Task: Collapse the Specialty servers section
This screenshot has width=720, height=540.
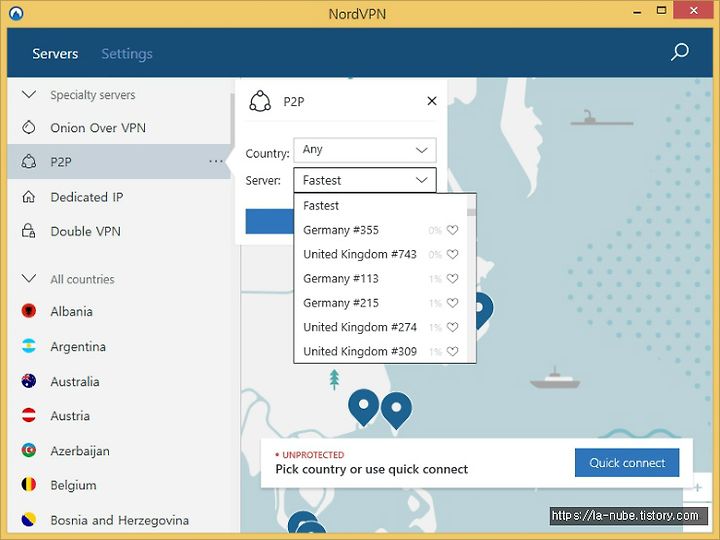Action: 29,95
